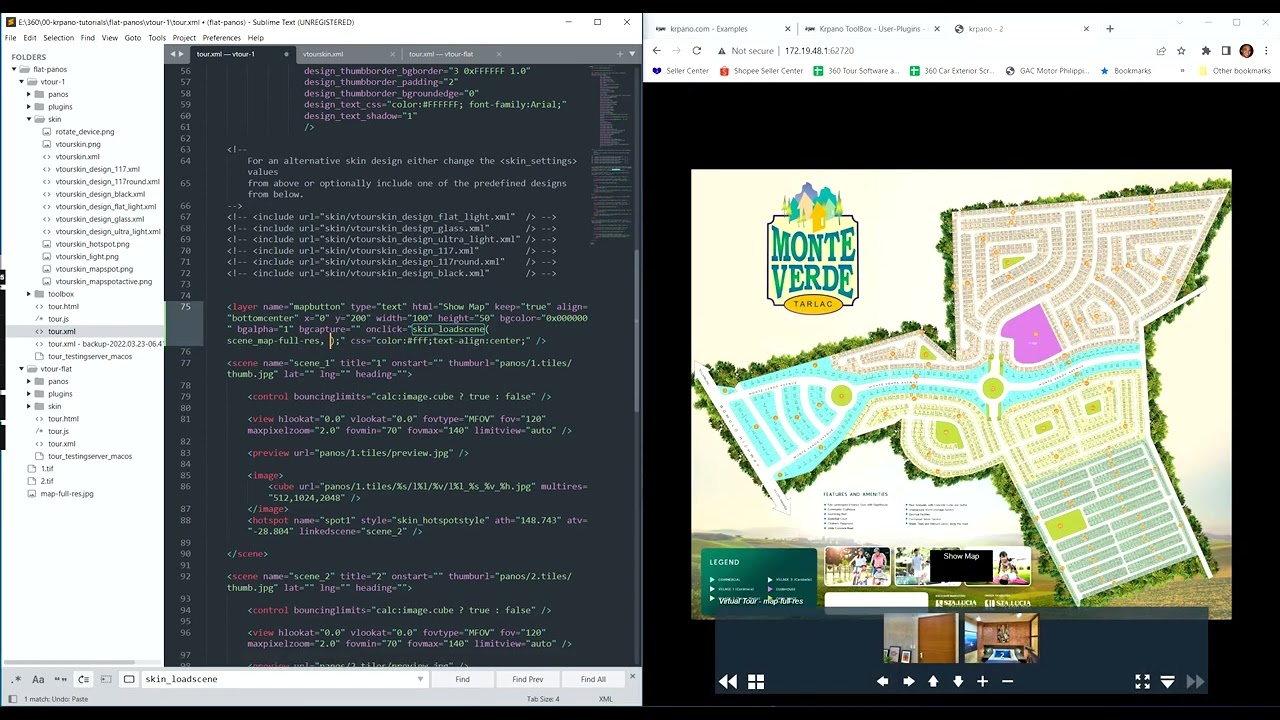
Task: Collapse the skin folder in sidebar
Action: (29, 119)
